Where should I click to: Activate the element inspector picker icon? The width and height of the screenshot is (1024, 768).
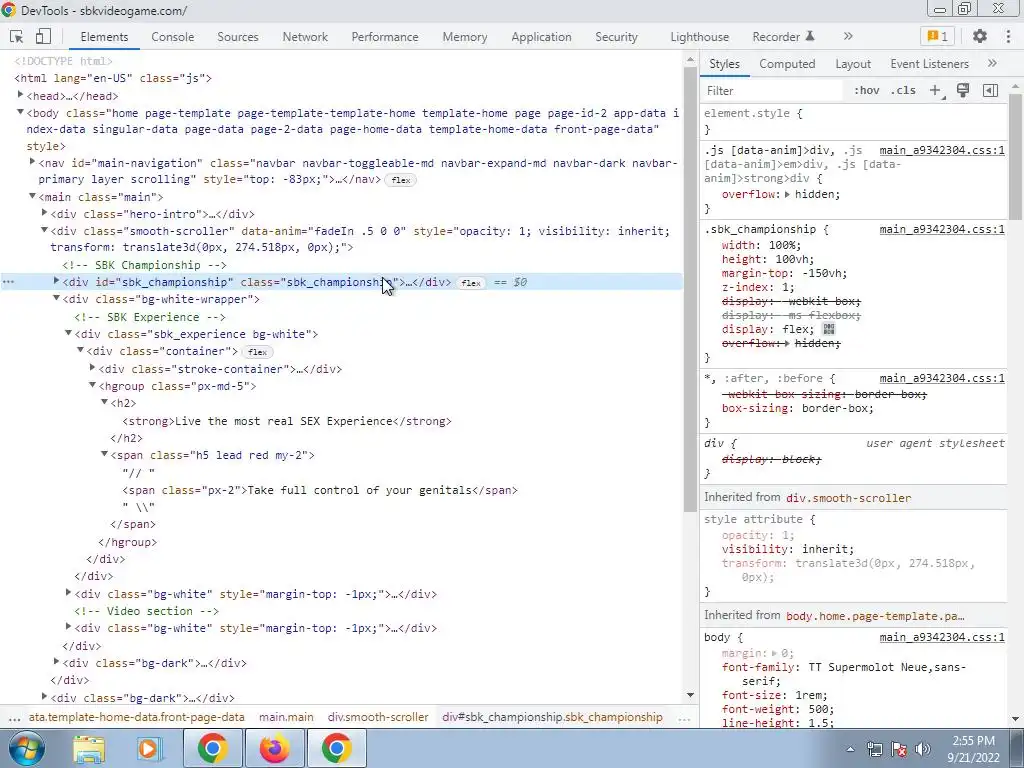click(x=16, y=37)
